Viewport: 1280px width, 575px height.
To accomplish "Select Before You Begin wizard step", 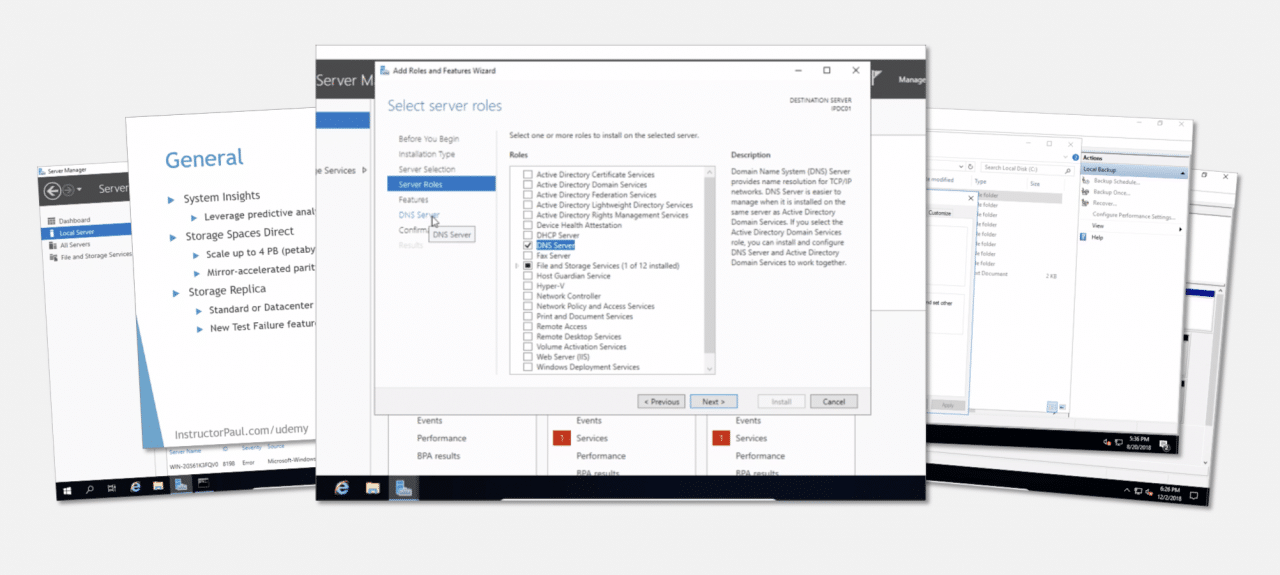I will coord(428,139).
